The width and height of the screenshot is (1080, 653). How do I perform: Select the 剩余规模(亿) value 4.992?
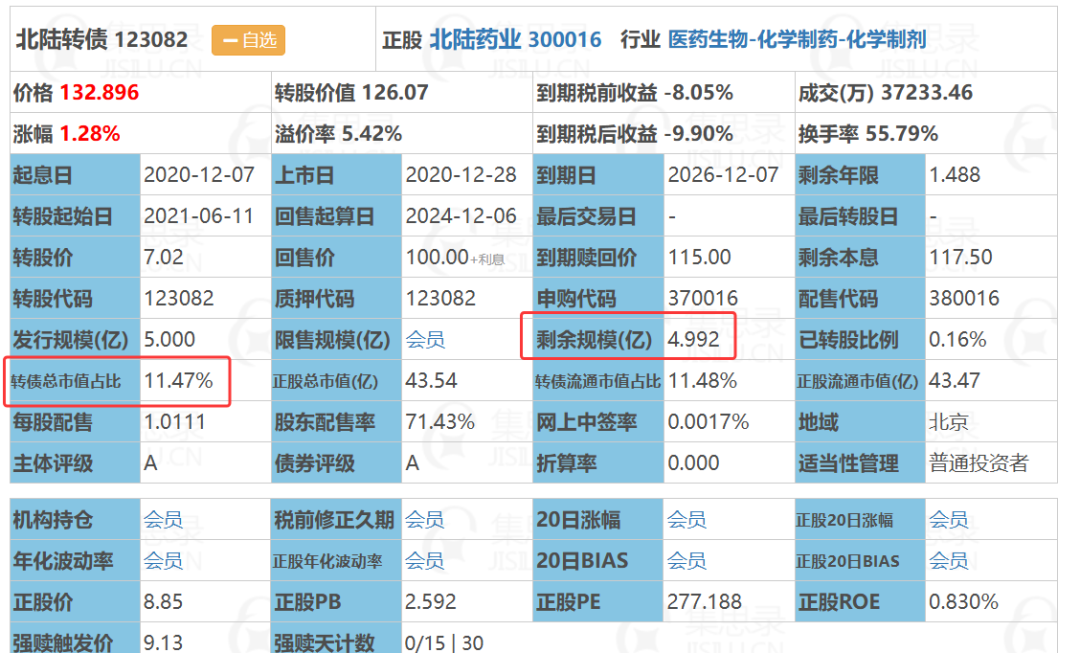[694, 340]
